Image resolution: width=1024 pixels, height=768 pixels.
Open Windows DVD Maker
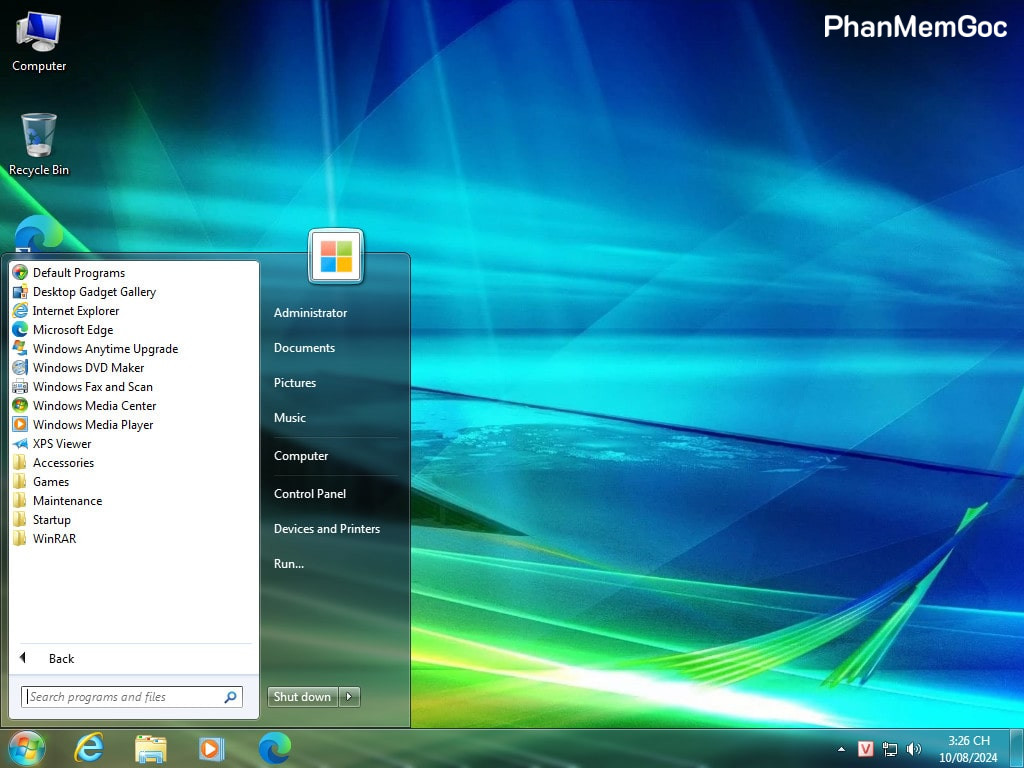point(88,368)
